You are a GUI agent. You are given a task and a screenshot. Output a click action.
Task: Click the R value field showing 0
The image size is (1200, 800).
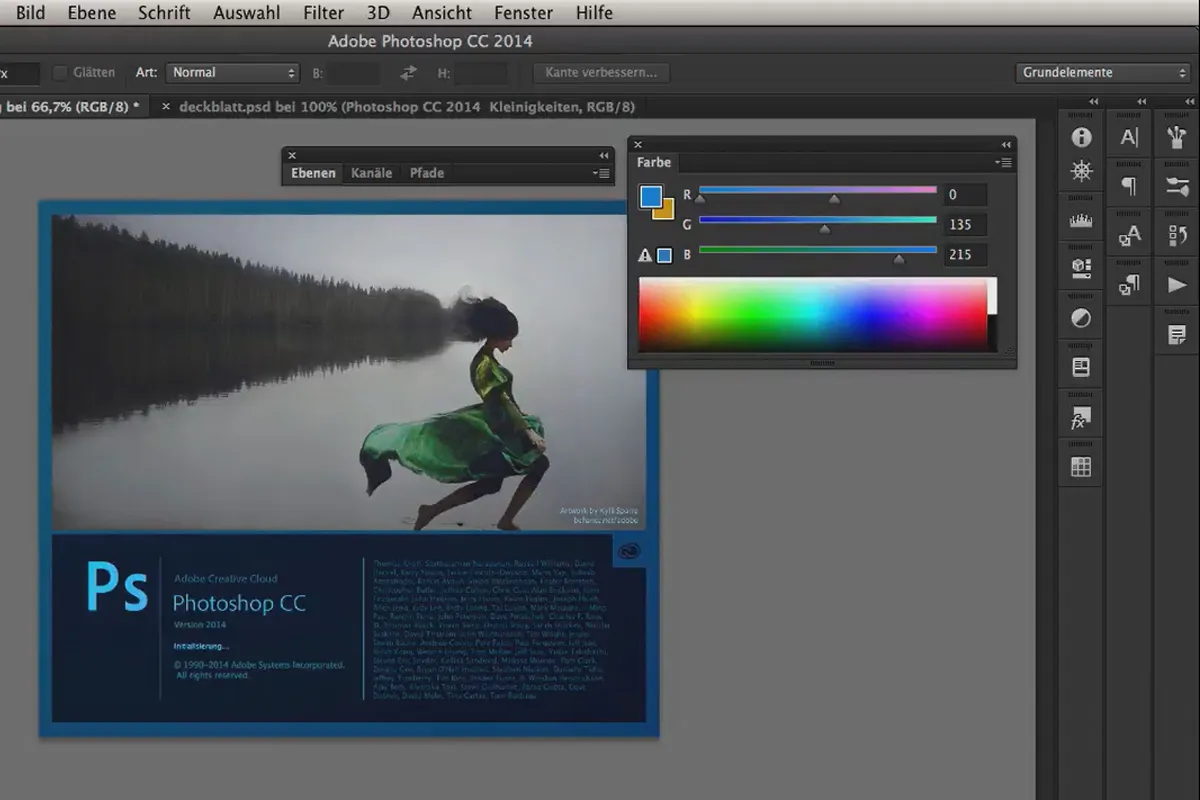(965, 195)
